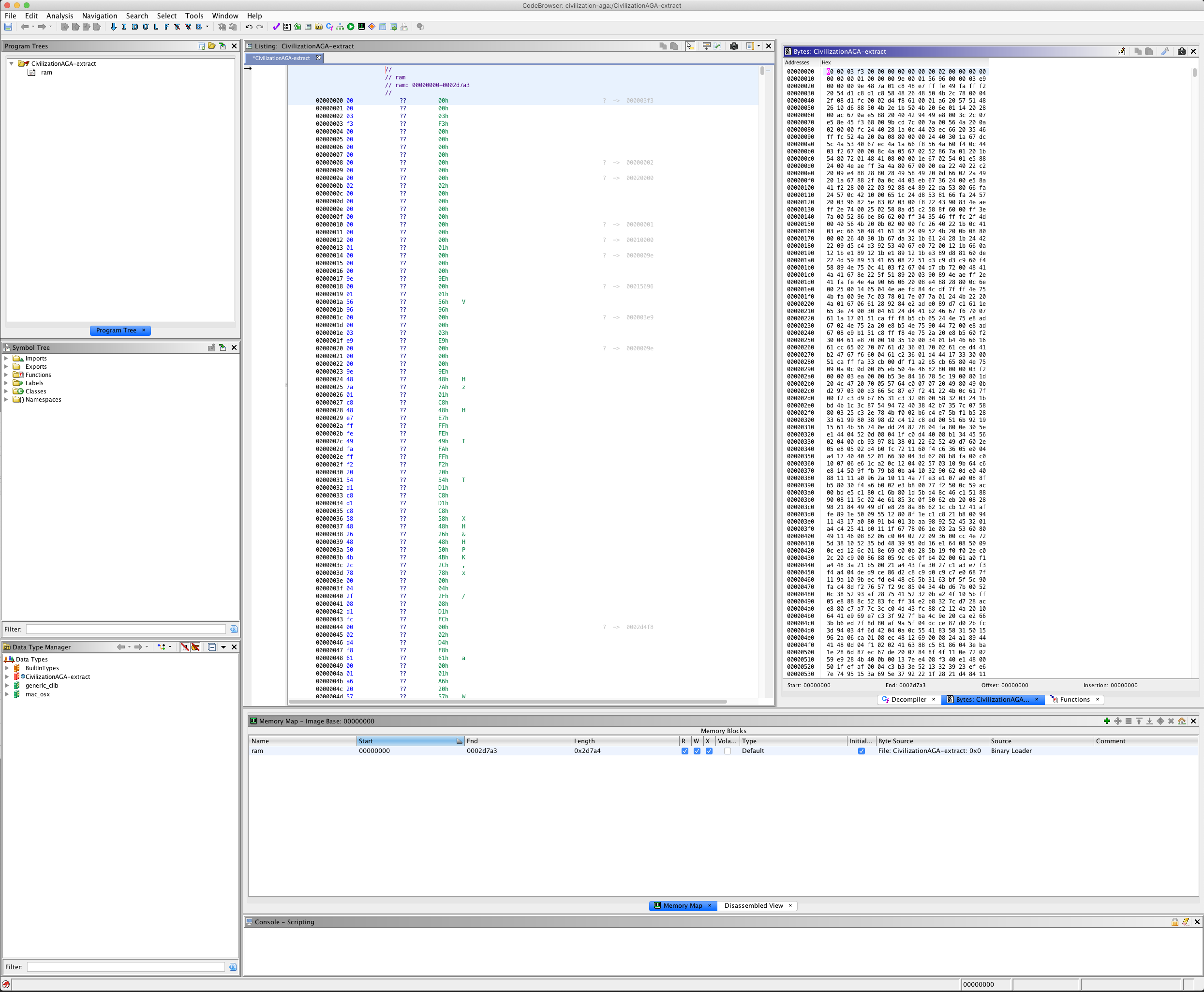Click the blue down-arrow navigation toolbar icon
Viewport: 1204px width, 992px height.
click(113, 27)
